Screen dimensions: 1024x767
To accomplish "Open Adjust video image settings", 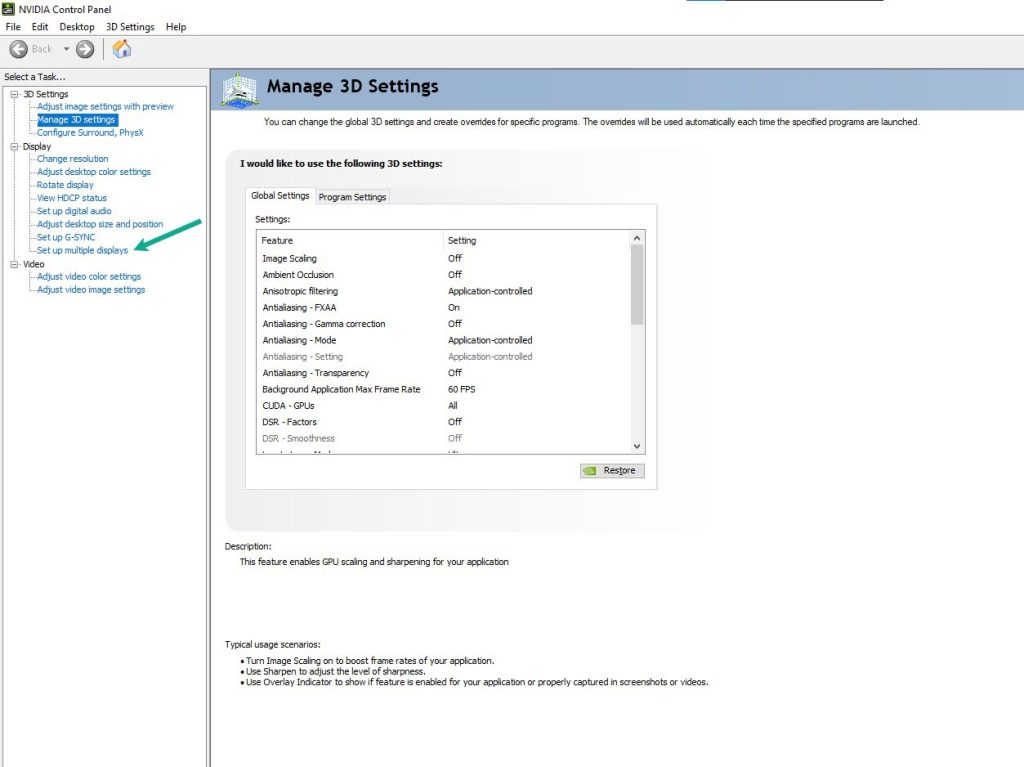I will pyautogui.click(x=91, y=289).
